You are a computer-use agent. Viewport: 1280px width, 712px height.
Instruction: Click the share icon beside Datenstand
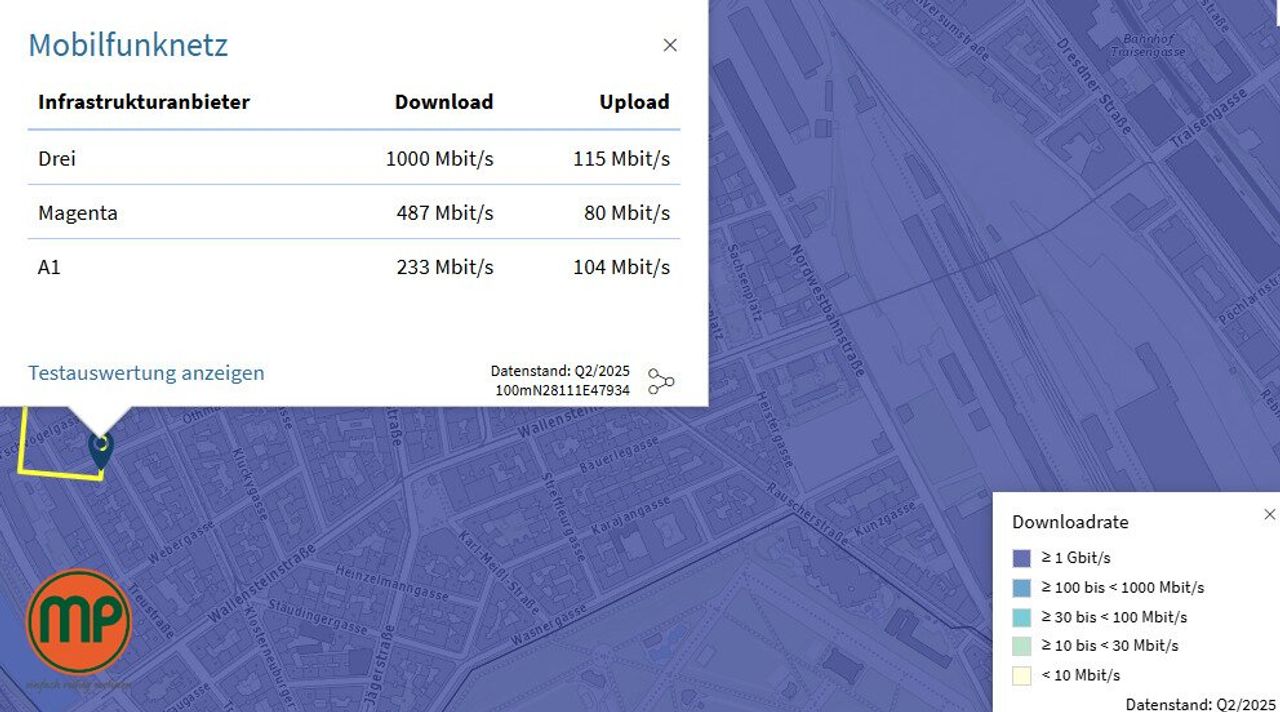point(661,381)
